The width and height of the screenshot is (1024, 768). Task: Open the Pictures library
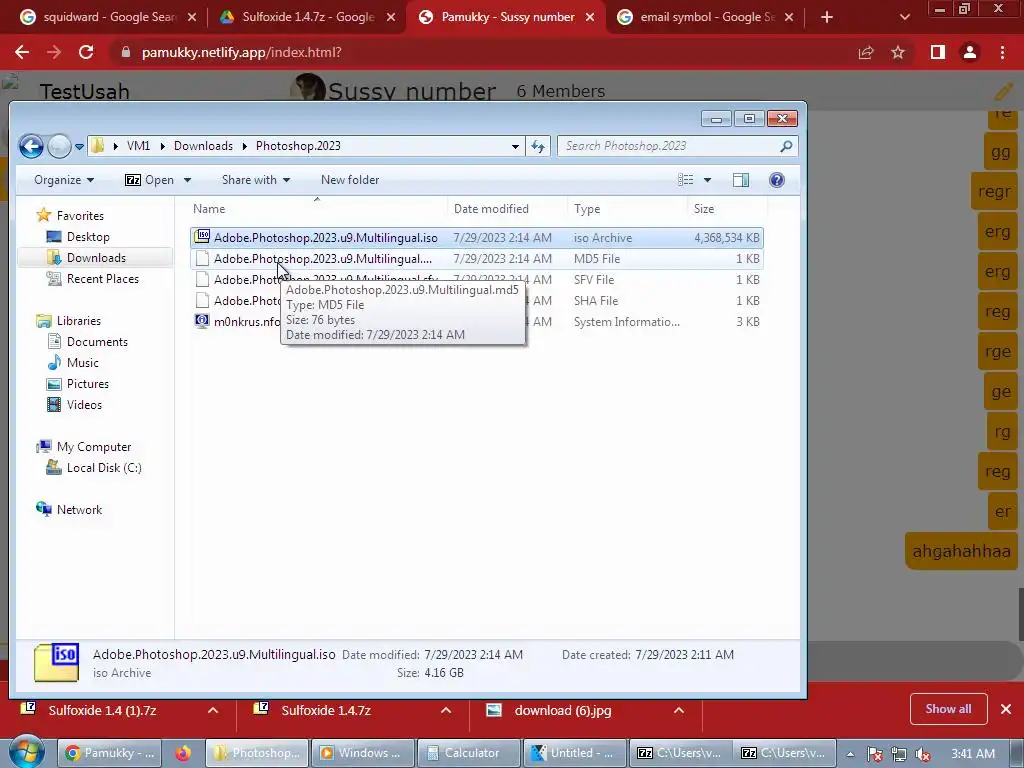(x=88, y=384)
